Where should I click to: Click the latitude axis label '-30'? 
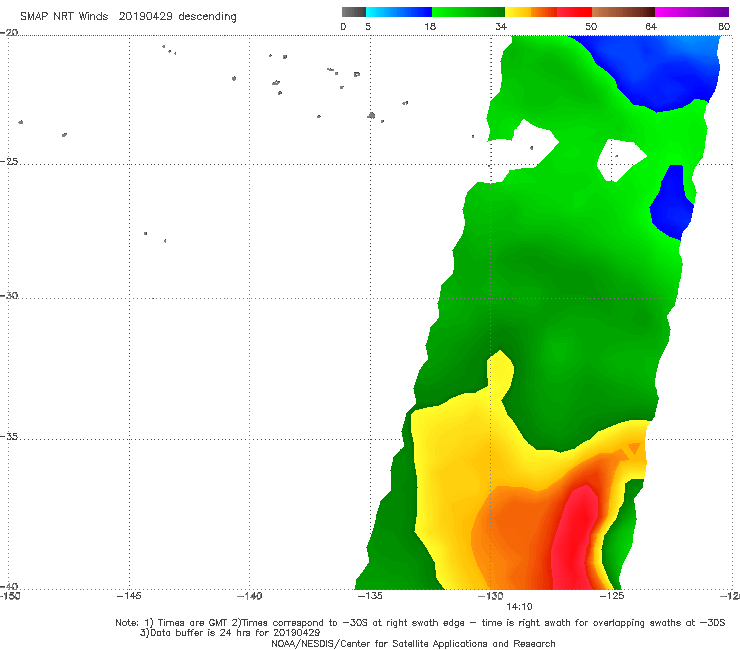point(9,295)
